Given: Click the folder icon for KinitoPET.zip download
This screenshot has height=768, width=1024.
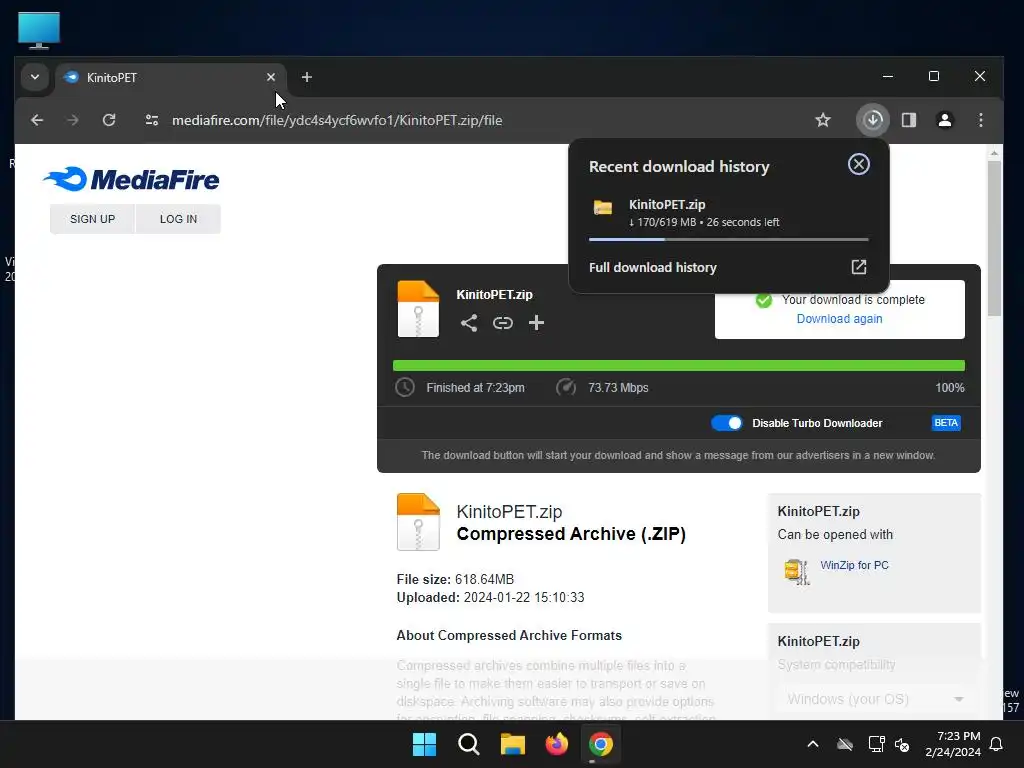Looking at the screenshot, I should click(x=603, y=208).
